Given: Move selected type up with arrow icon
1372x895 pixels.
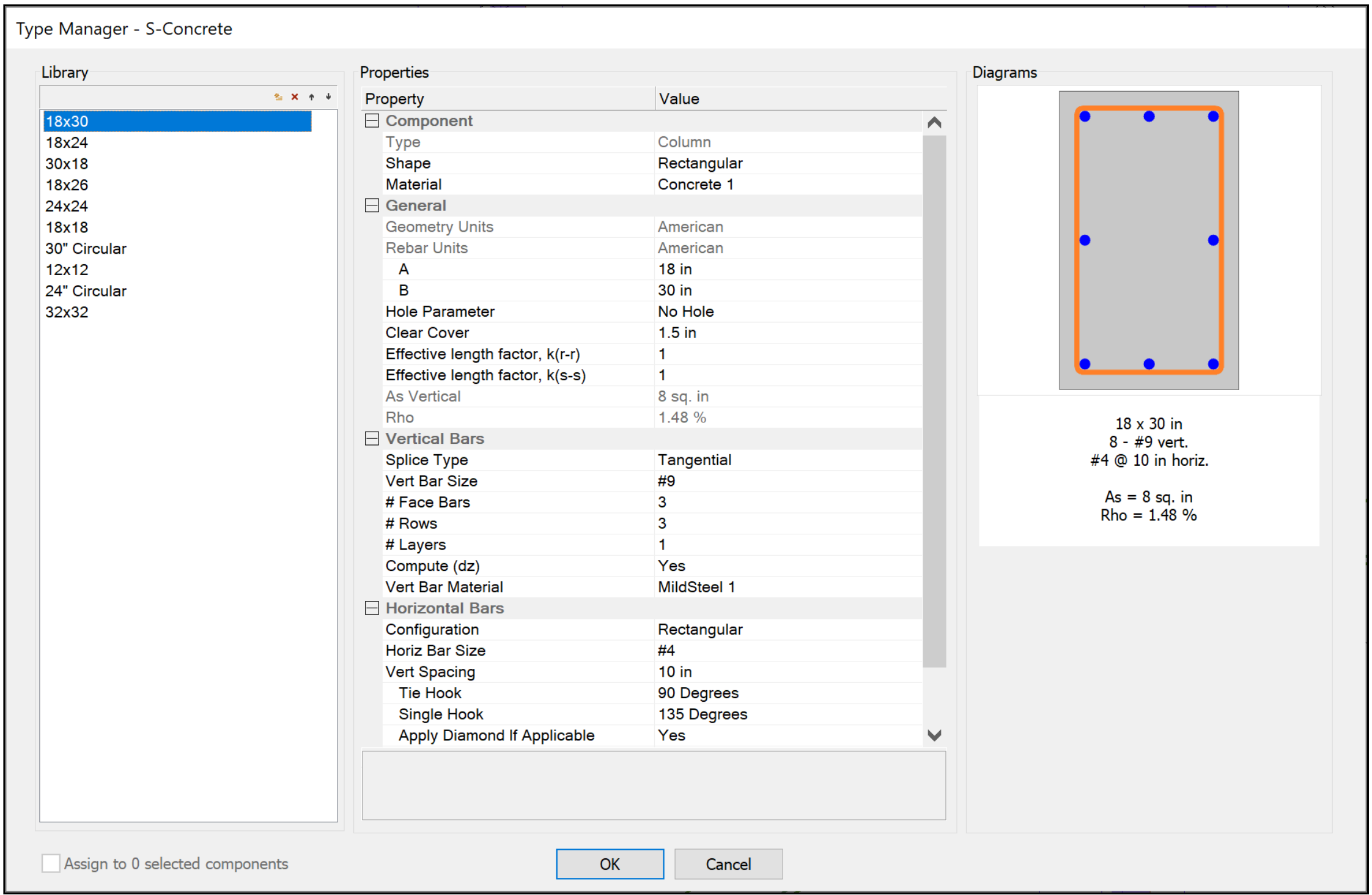Looking at the screenshot, I should [312, 97].
